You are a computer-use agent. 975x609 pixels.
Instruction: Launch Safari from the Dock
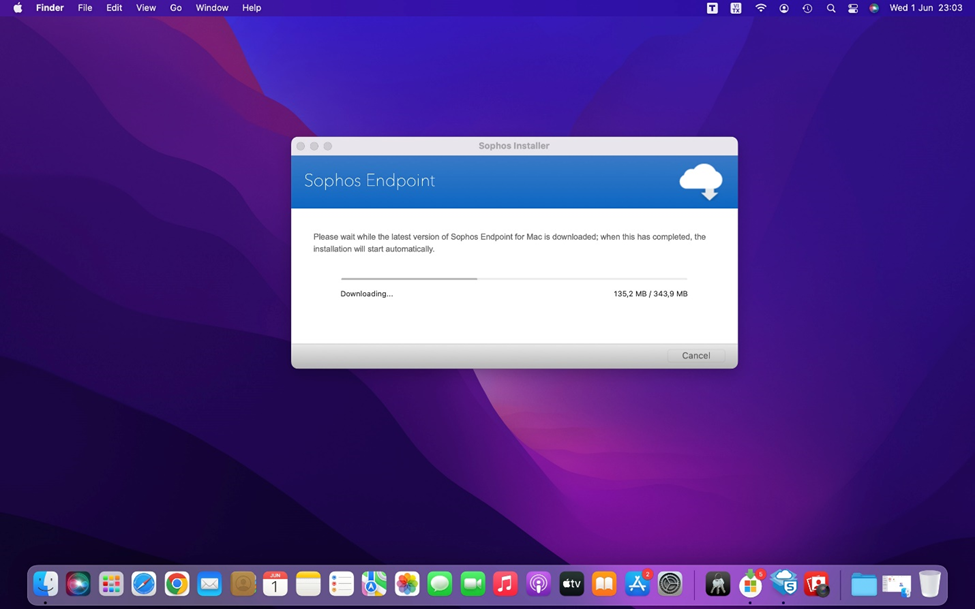pyautogui.click(x=144, y=584)
